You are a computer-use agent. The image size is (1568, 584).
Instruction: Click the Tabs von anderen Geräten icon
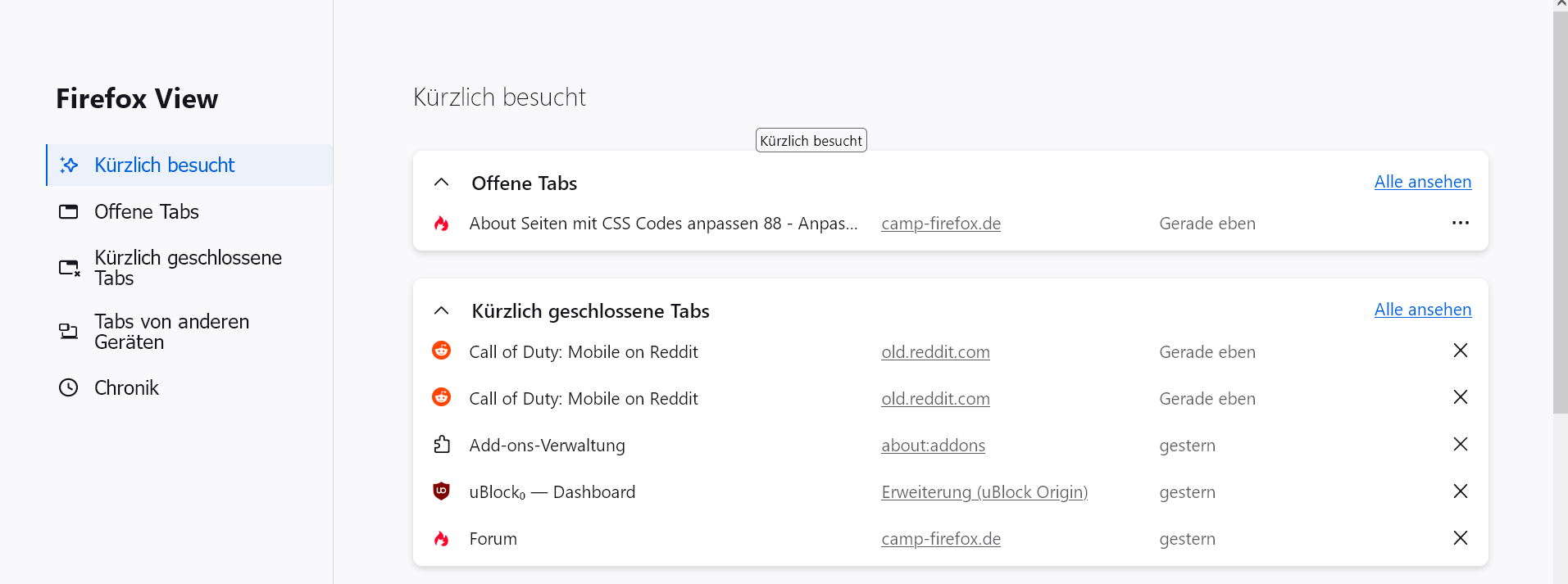[69, 332]
